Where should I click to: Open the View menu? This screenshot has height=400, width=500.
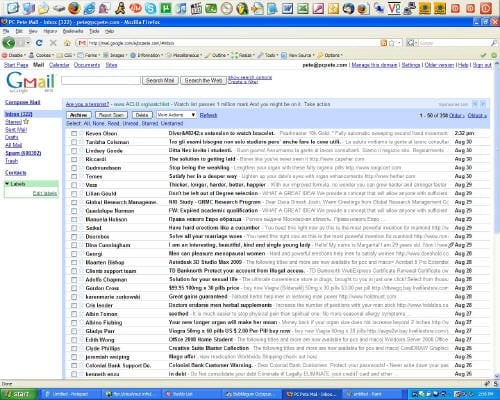point(33,31)
